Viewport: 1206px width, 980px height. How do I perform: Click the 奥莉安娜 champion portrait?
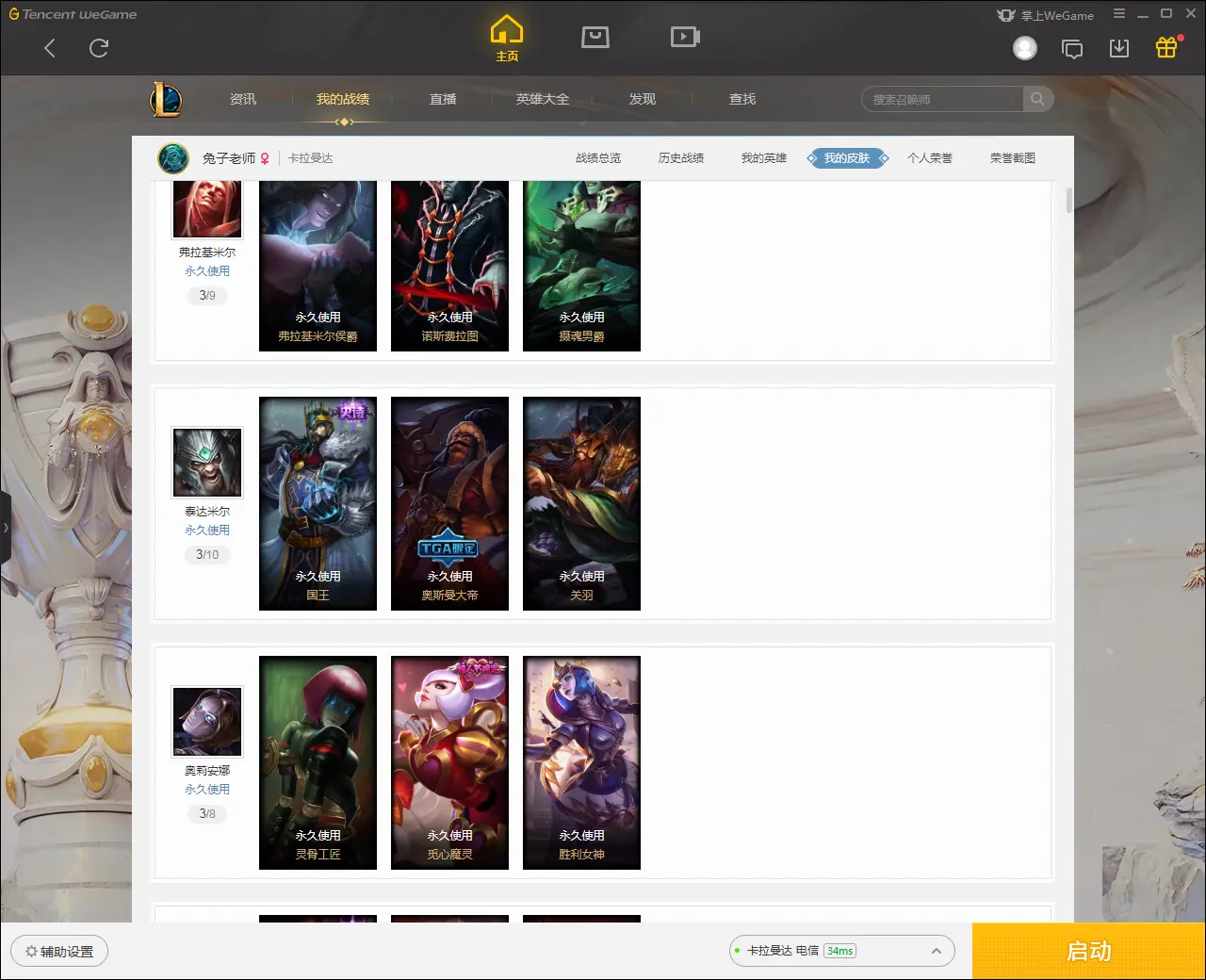(207, 721)
